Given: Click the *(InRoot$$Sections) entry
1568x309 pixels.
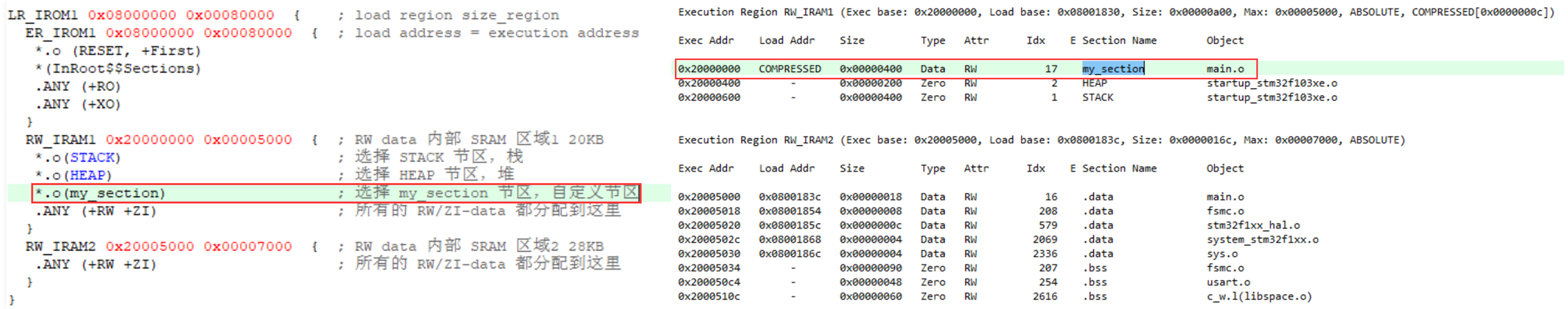Looking at the screenshot, I should (x=118, y=68).
